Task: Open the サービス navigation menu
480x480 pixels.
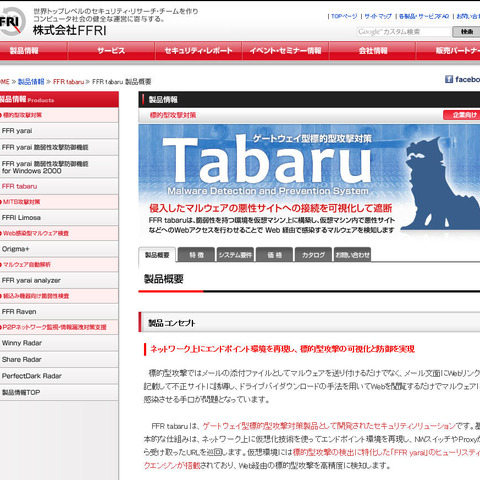Action: pyautogui.click(x=111, y=51)
